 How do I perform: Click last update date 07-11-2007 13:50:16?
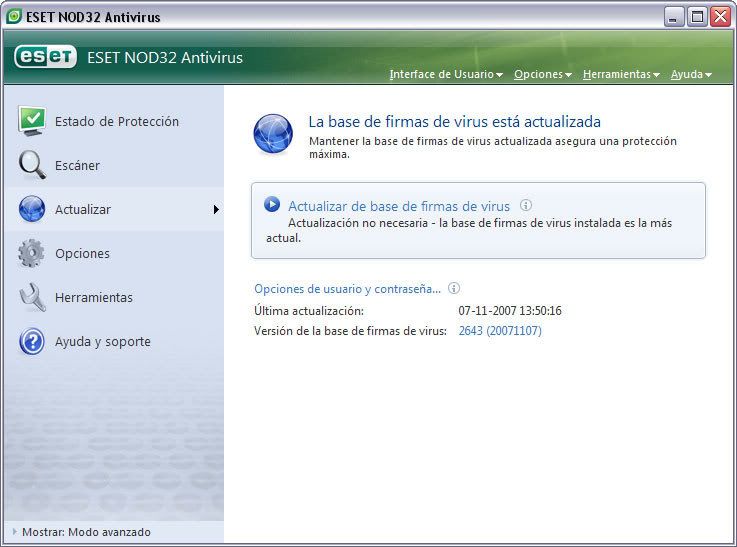(510, 311)
